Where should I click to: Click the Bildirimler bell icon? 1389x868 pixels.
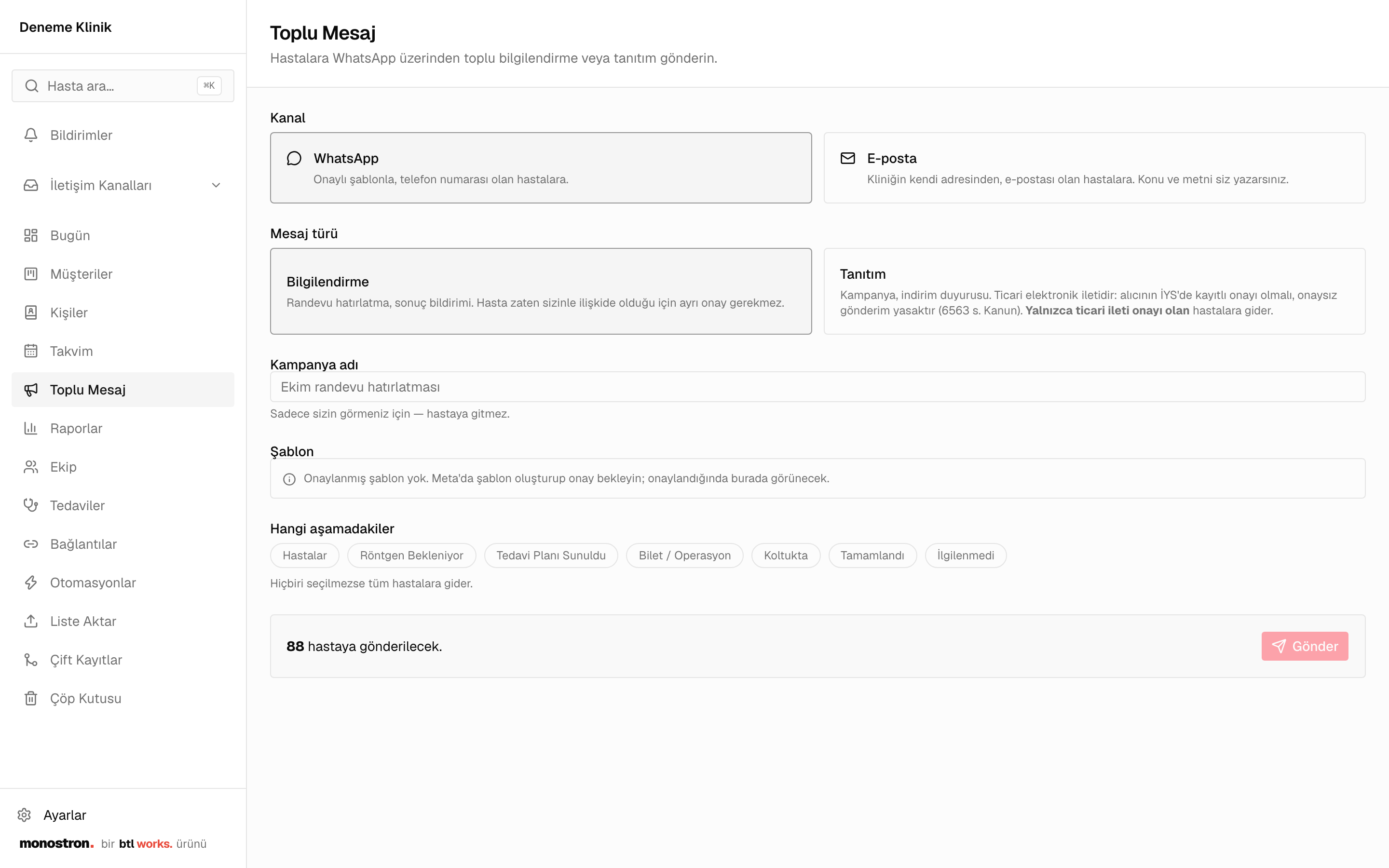tap(31, 135)
